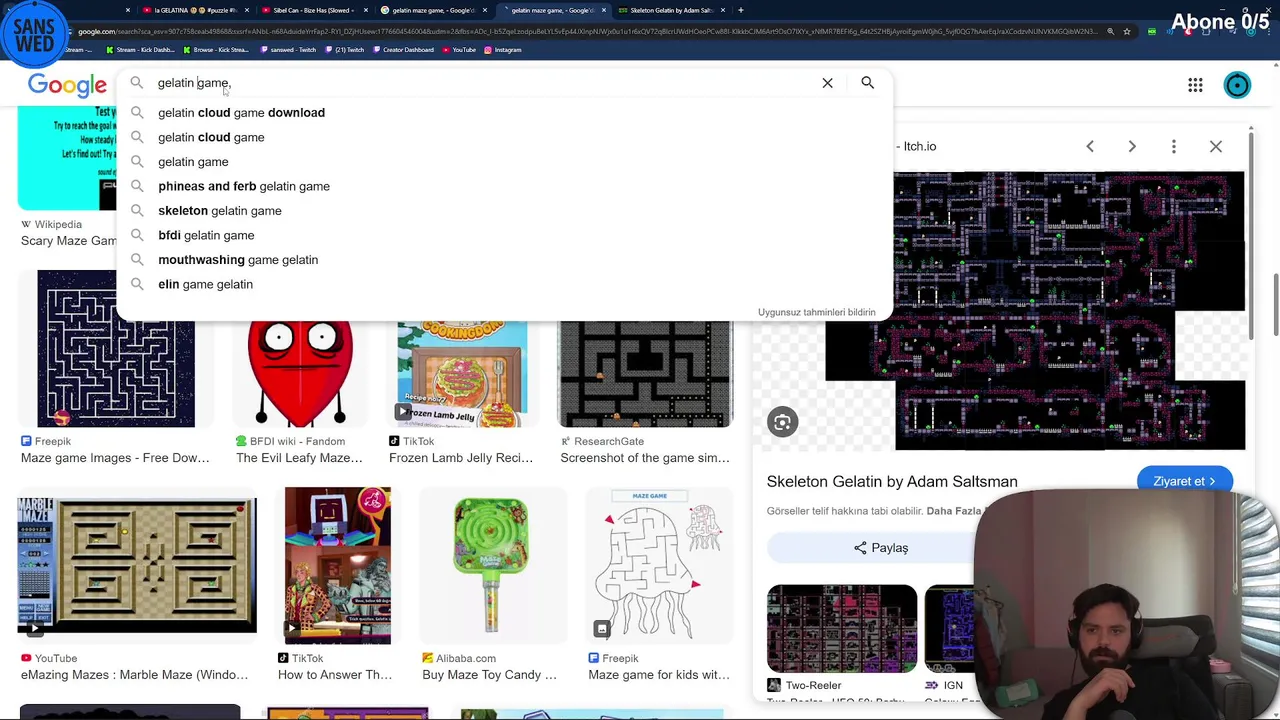The height and width of the screenshot is (720, 1280).
Task: Open the Freepik blue maze image
Action: [x=116, y=348]
